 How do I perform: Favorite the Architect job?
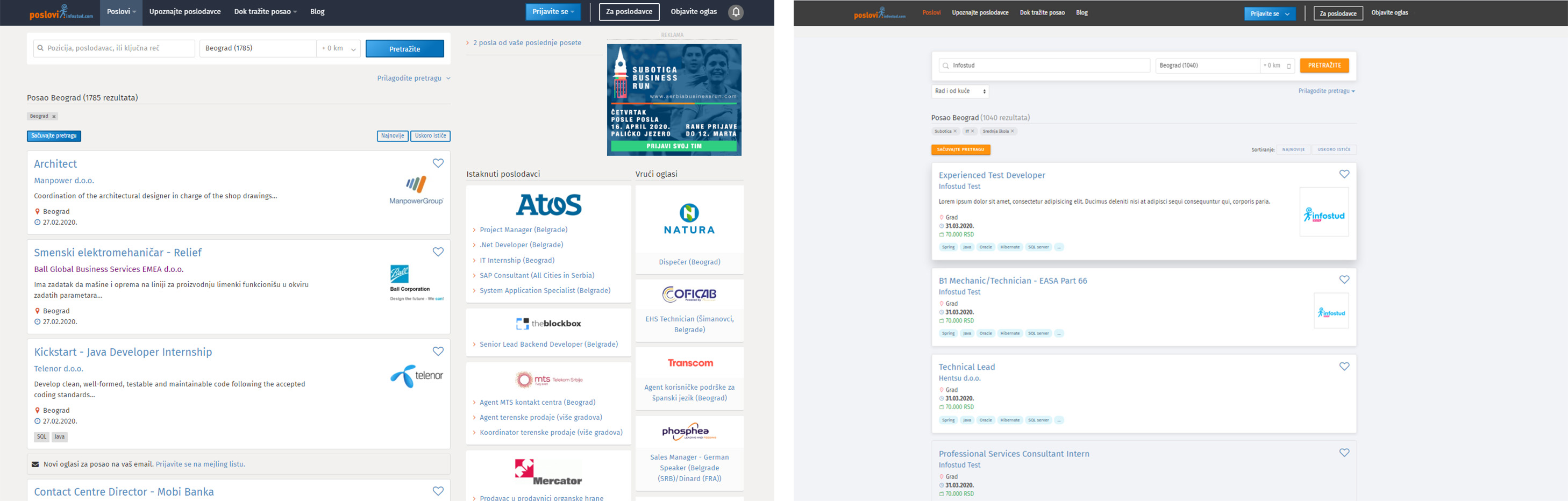point(438,163)
